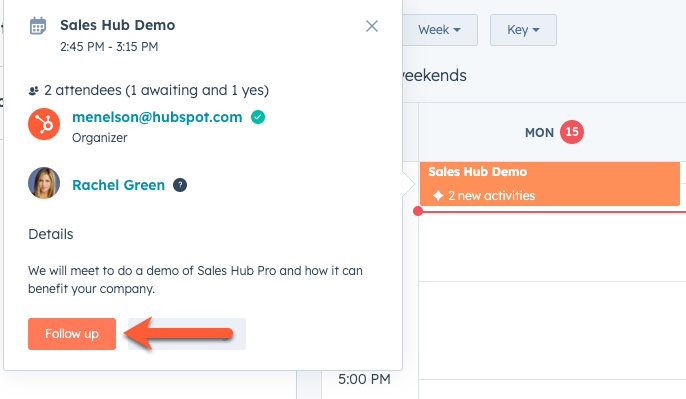The image size is (686, 399).
Task: Open the Rachel Green contact link
Action: [119, 185]
